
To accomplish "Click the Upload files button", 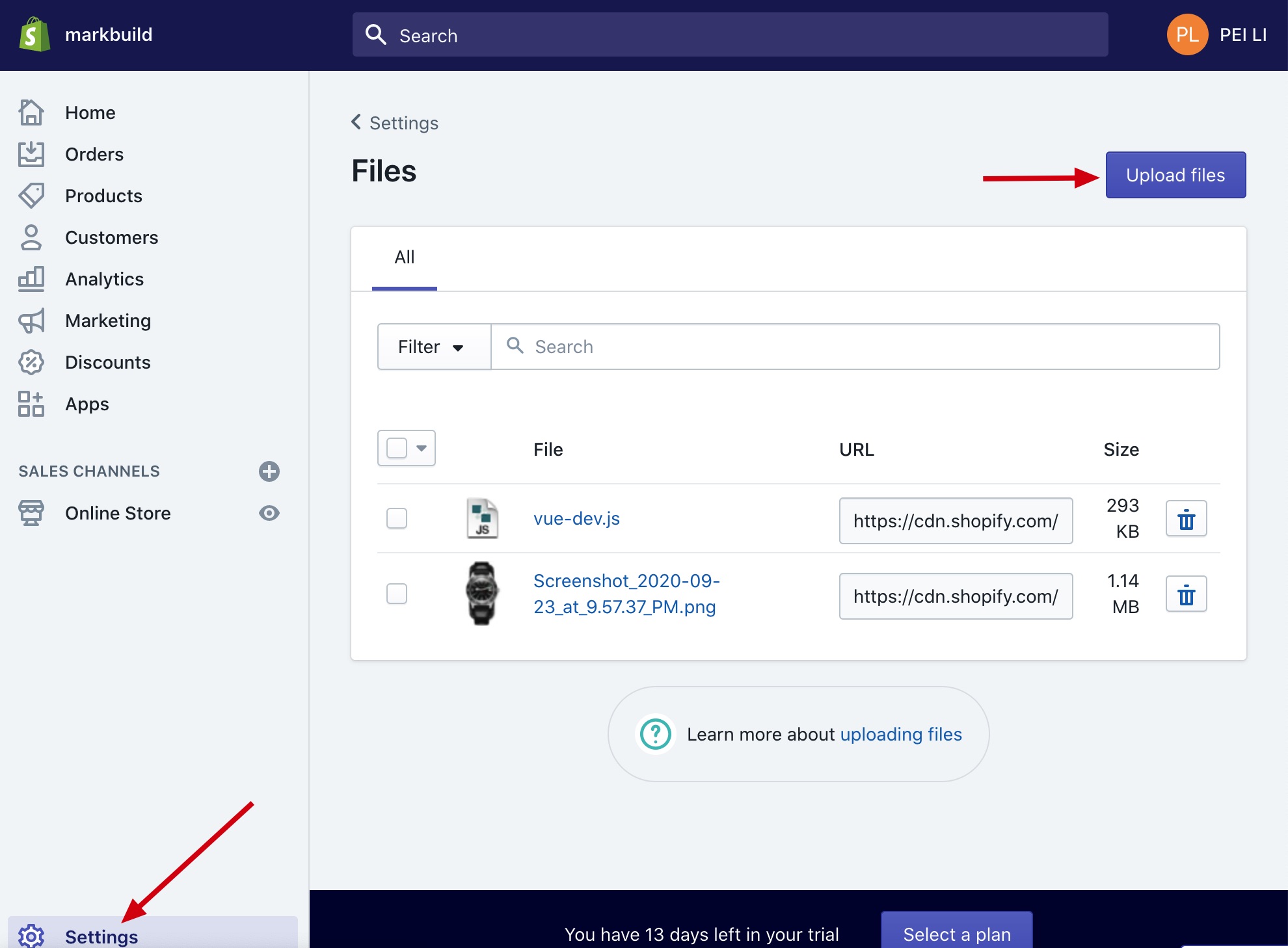I will (1175, 174).
